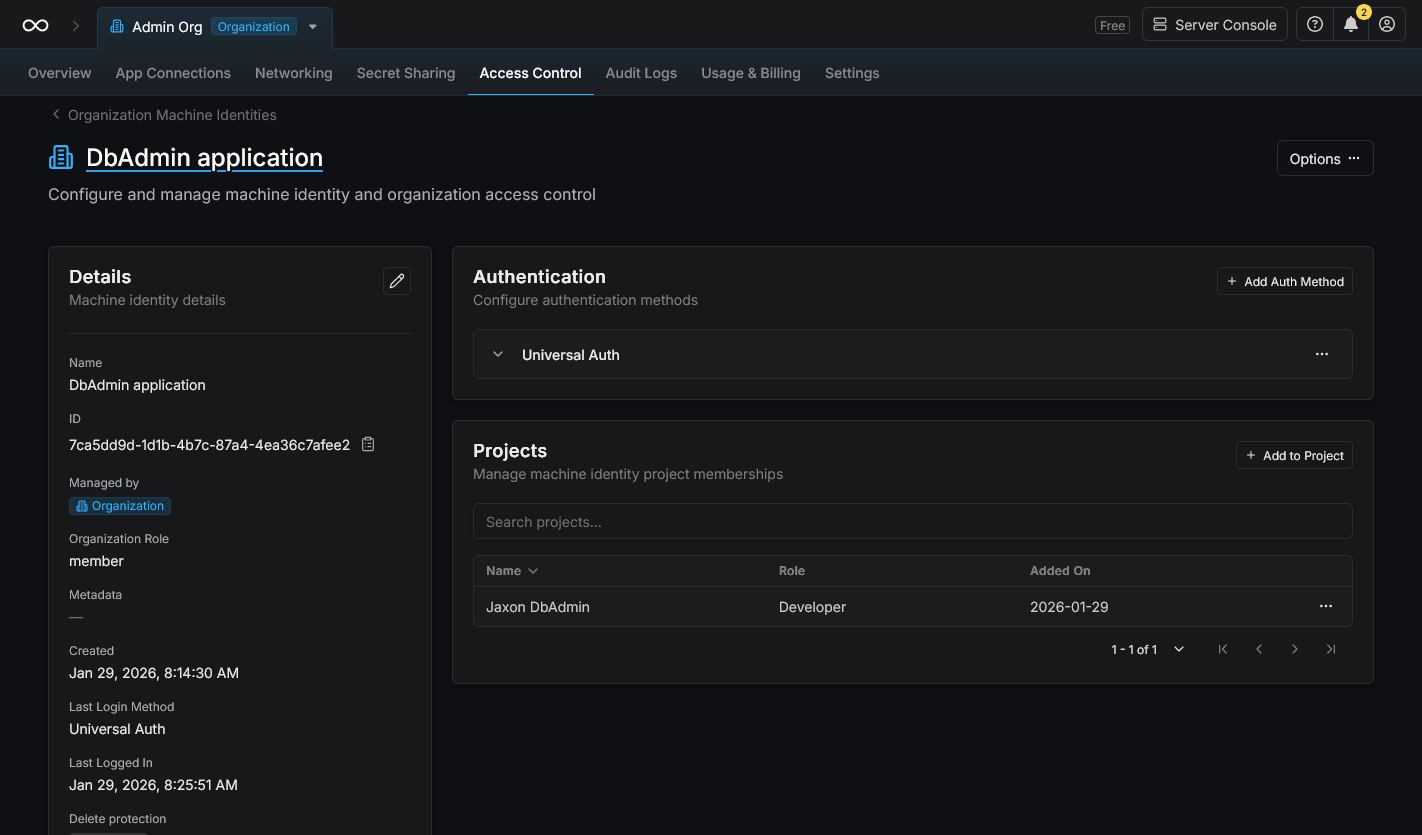Screen dimensions: 1422x835
Task: Go to the next projects page
Action: pyautogui.click(x=1295, y=649)
